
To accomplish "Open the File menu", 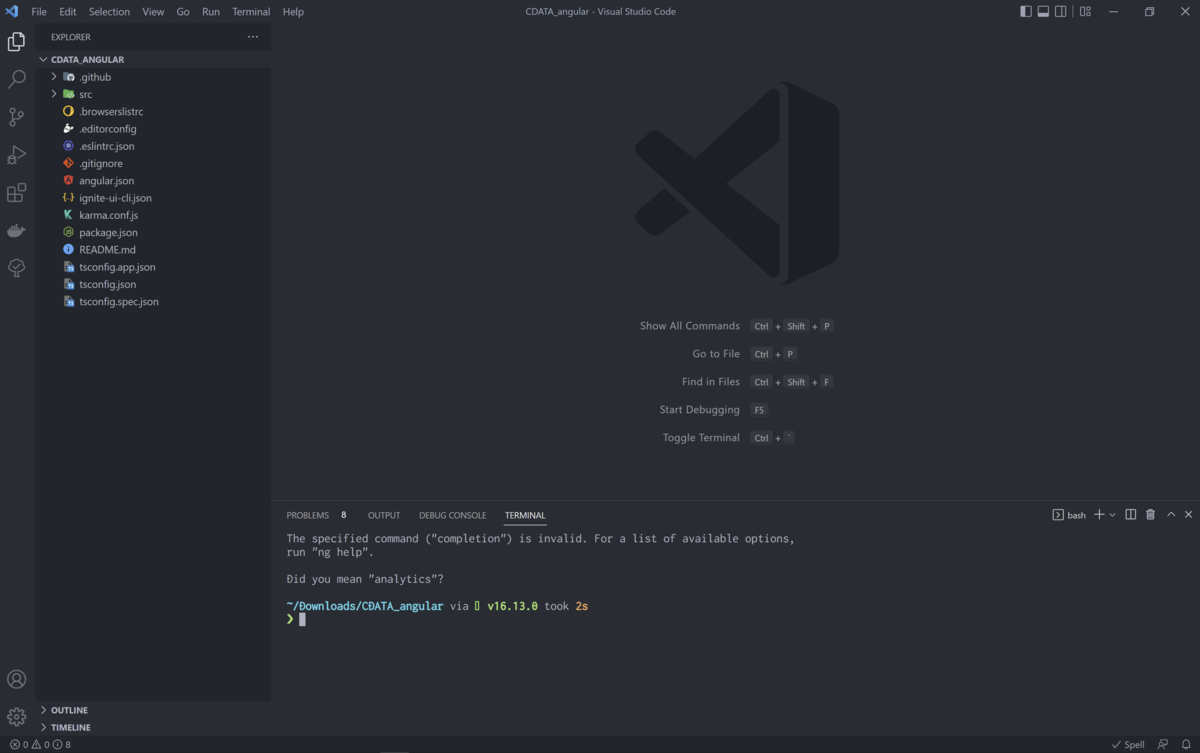I will click(39, 12).
